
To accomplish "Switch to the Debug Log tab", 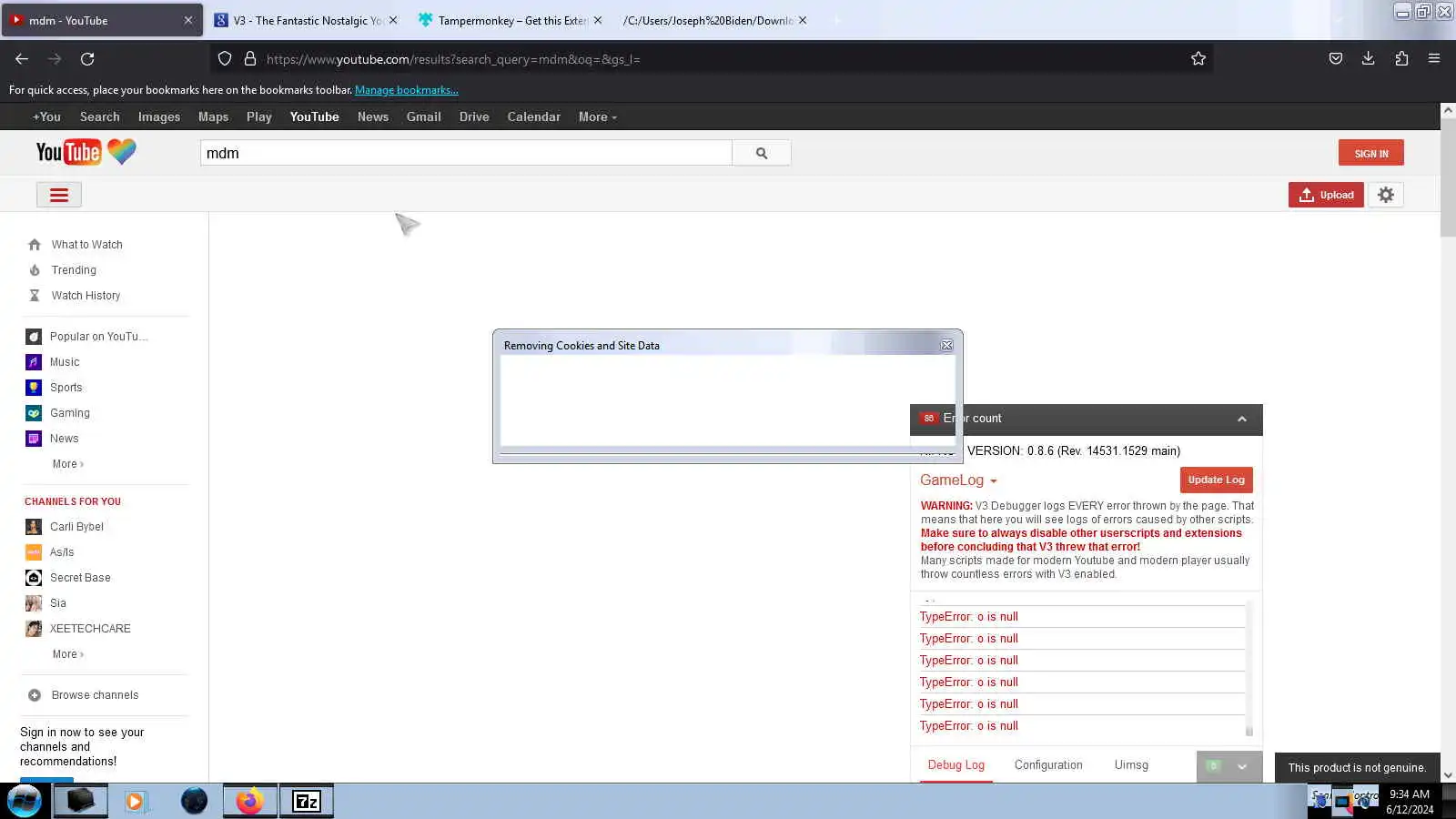I will pyautogui.click(x=955, y=765).
